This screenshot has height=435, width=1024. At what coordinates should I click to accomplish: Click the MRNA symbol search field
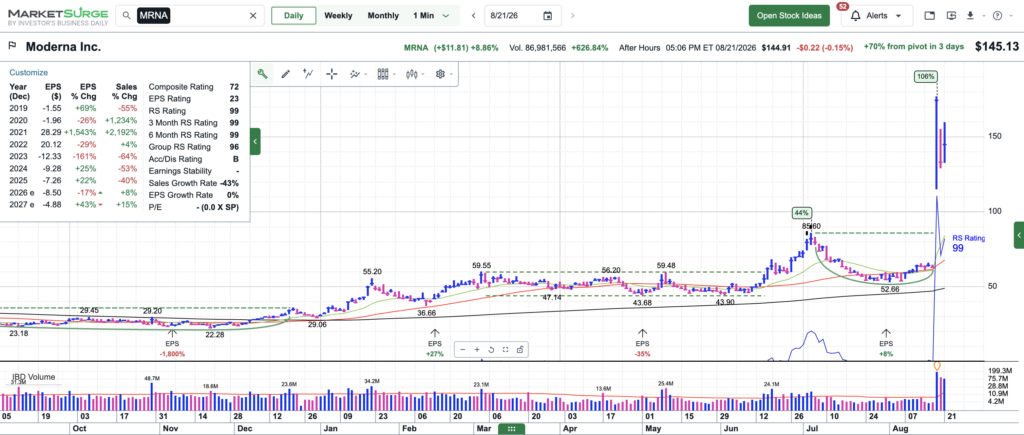190,16
